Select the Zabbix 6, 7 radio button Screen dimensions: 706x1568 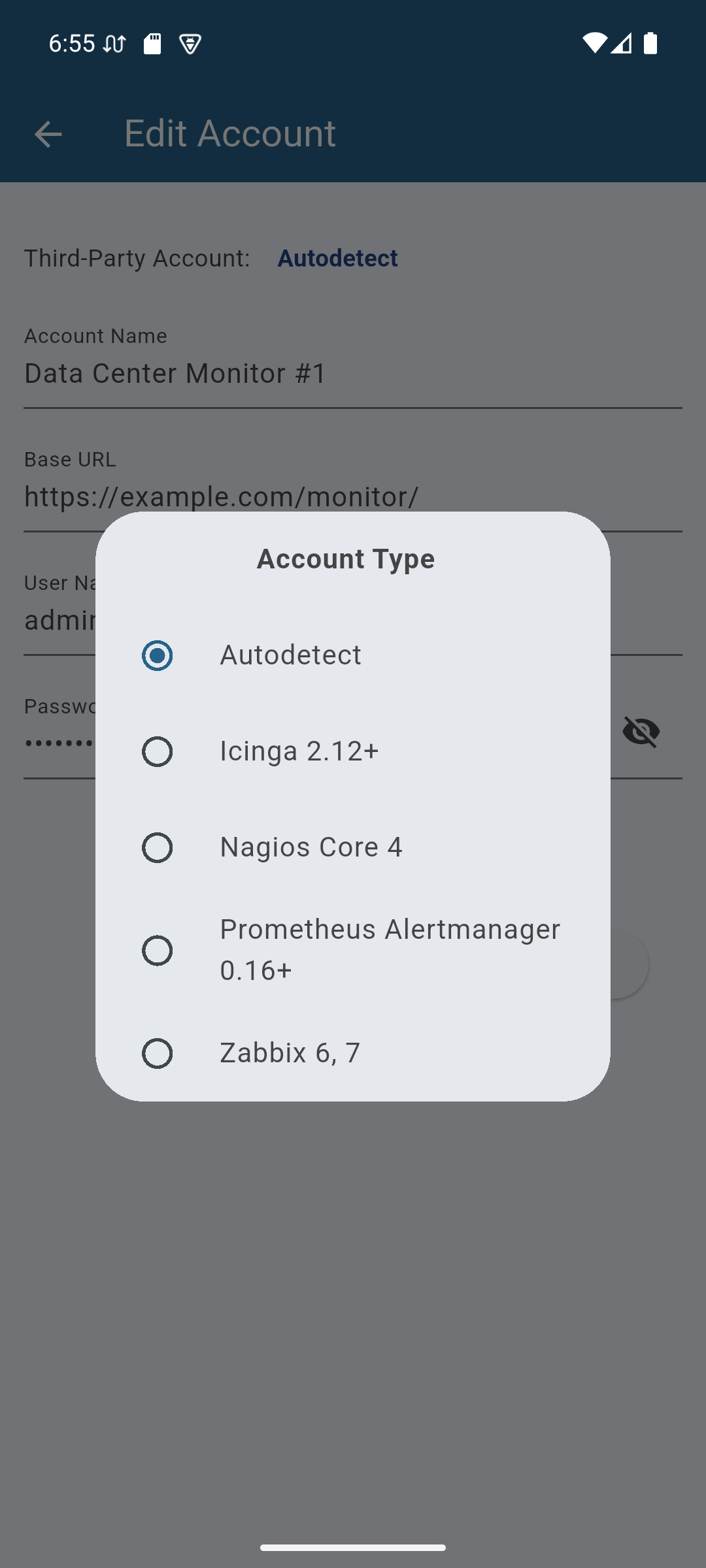[x=158, y=1053]
